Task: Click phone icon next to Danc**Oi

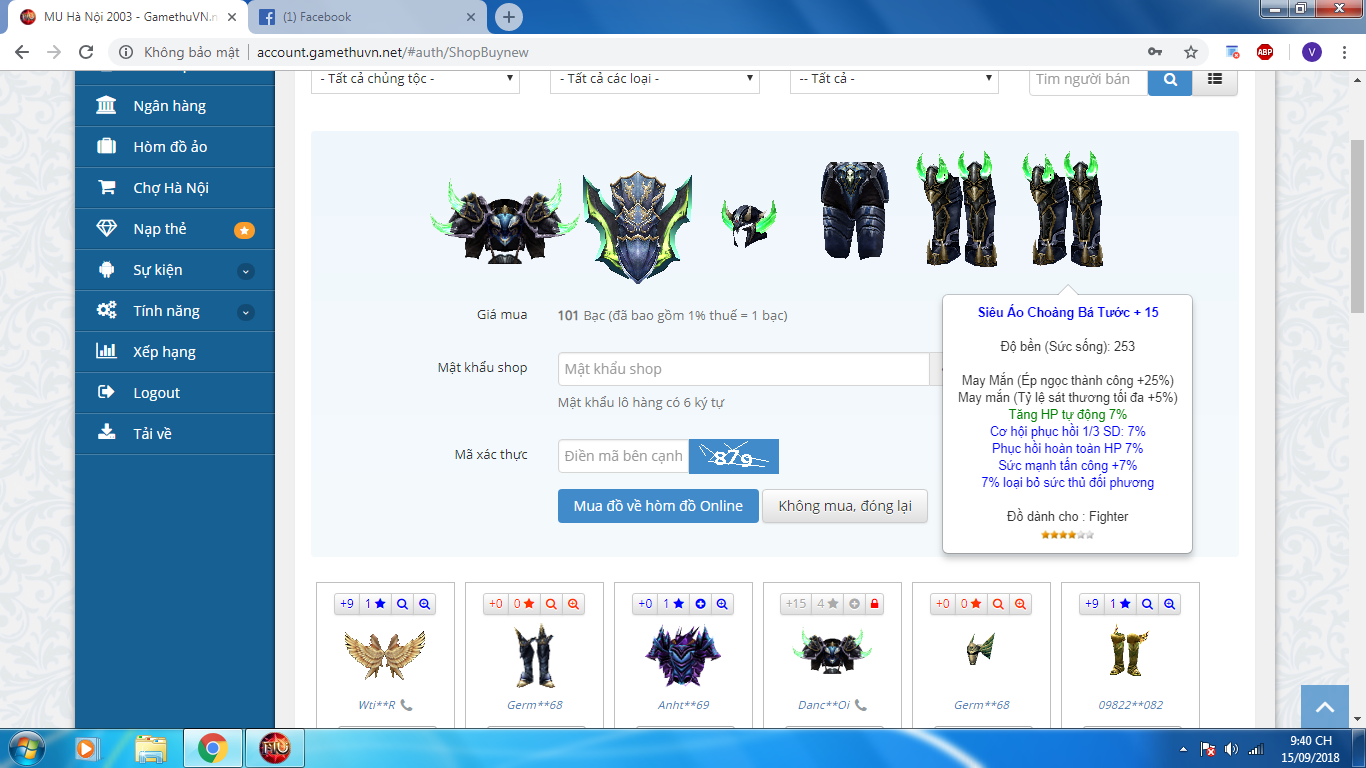Action: pyautogui.click(x=861, y=705)
